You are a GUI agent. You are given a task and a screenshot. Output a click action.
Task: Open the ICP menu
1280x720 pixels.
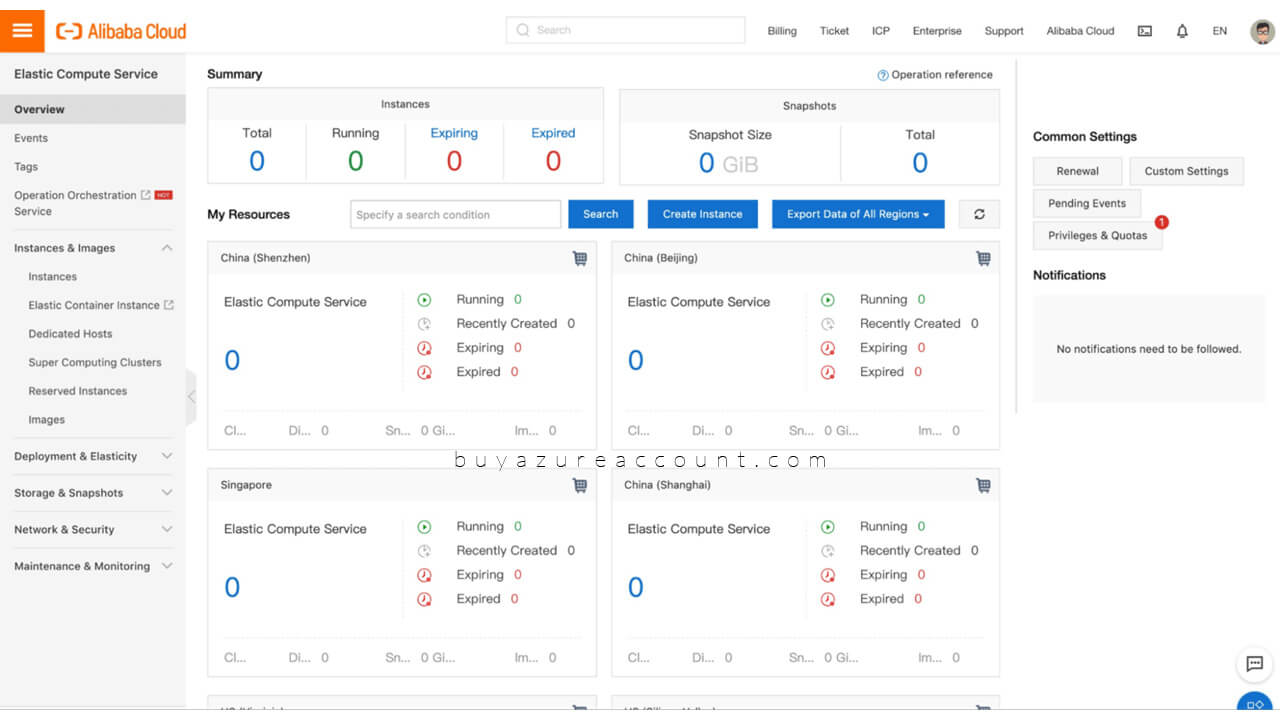coord(881,31)
